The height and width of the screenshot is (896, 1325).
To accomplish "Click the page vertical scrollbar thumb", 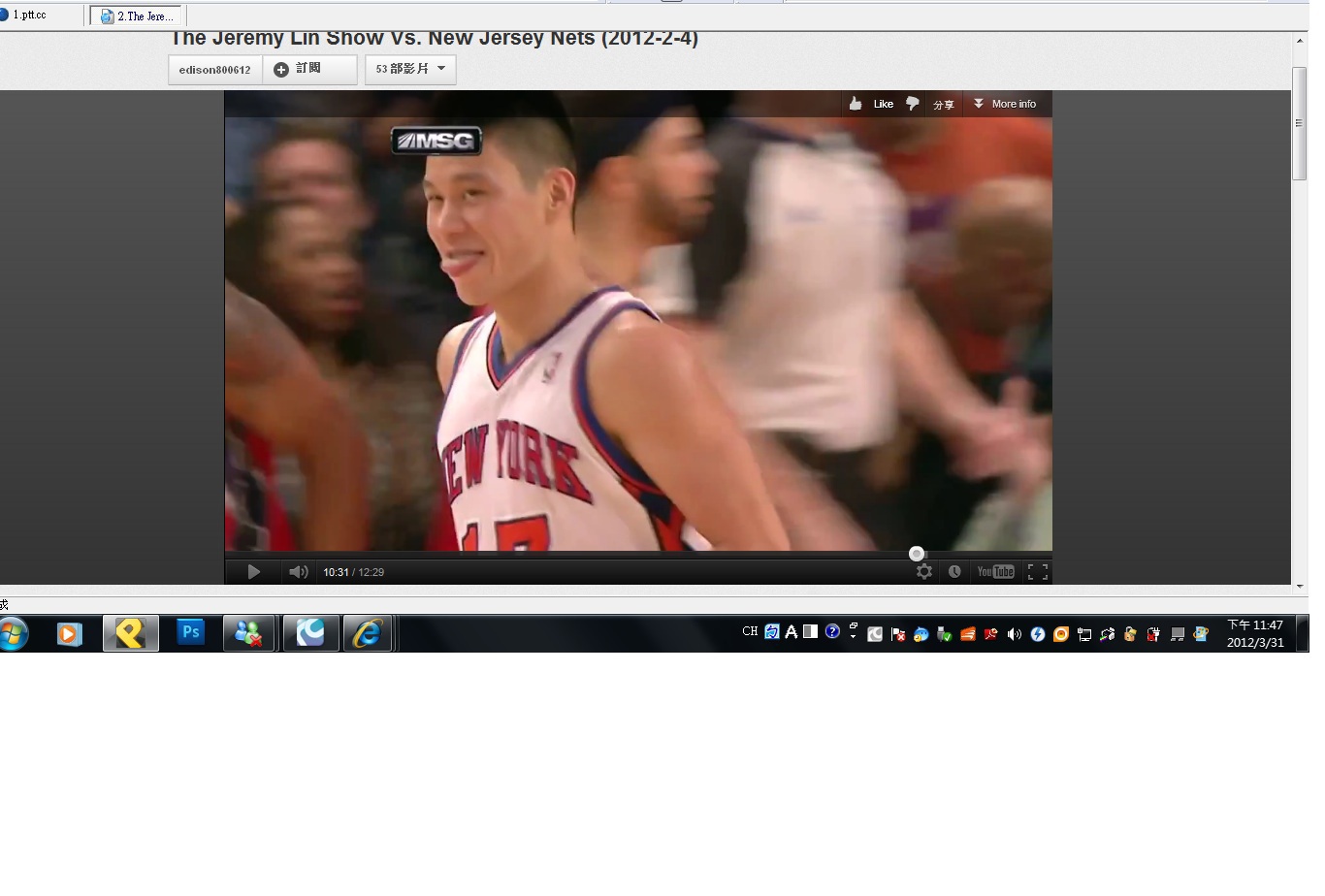I will coord(1300,123).
